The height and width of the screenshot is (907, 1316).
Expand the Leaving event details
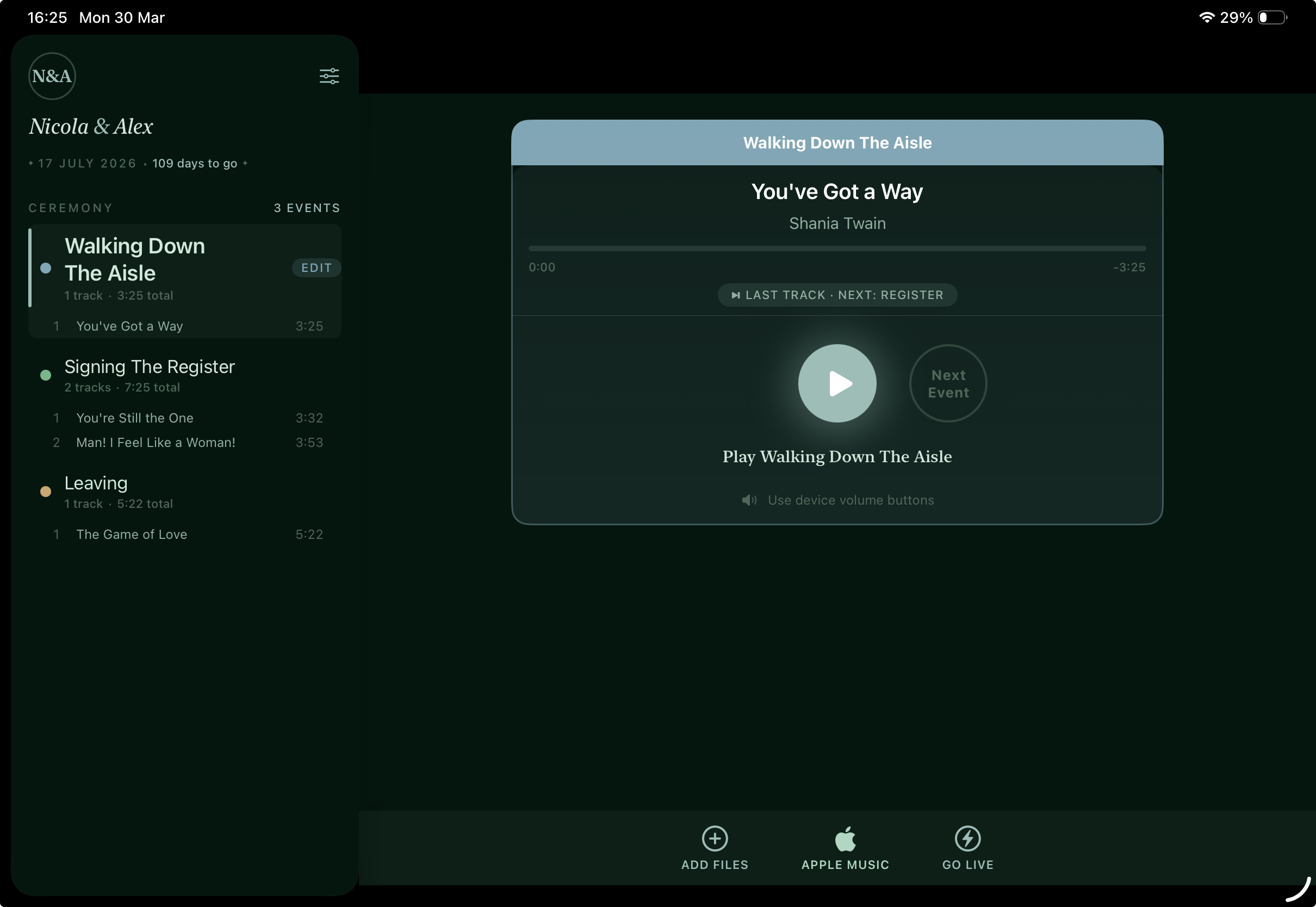click(x=96, y=482)
